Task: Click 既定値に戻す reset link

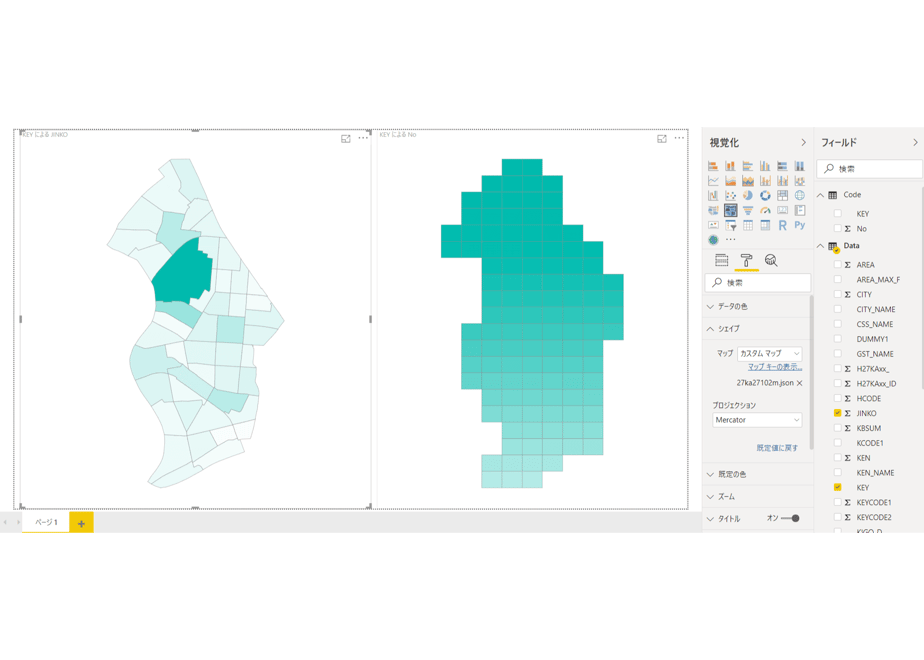Action: click(777, 448)
